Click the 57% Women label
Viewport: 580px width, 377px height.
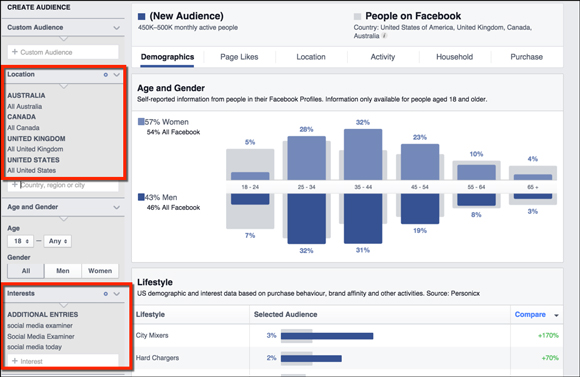(x=166, y=122)
